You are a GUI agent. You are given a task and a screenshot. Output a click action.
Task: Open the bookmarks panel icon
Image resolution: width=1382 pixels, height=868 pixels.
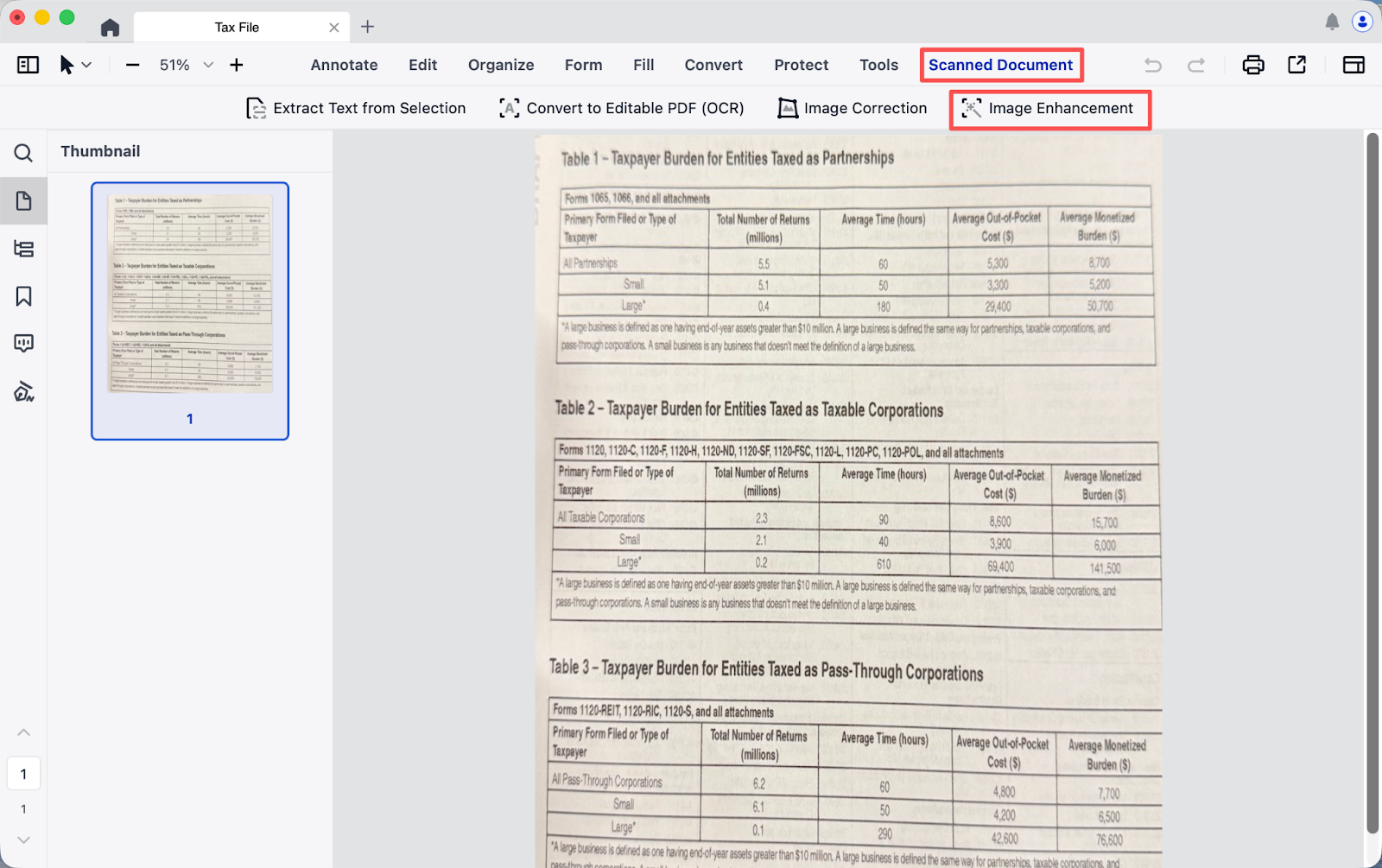tap(23, 296)
